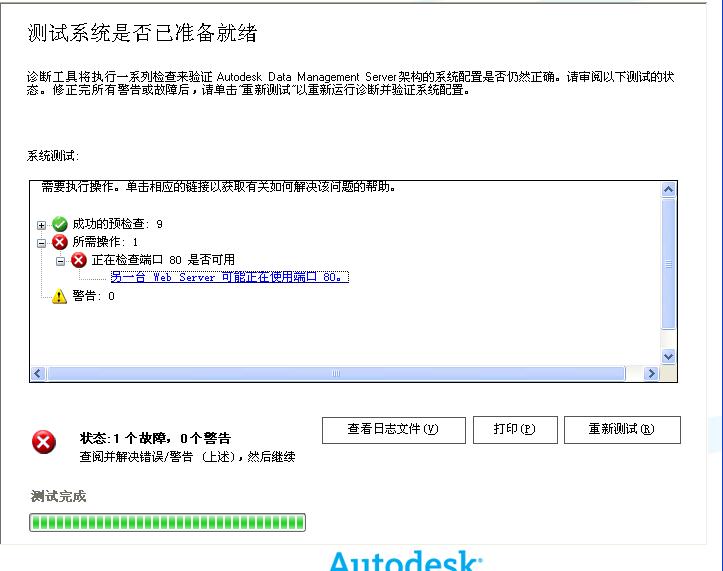This screenshot has width=723, height=571.
Task: Click the vertical scrollbar thumb
Action: [669, 264]
